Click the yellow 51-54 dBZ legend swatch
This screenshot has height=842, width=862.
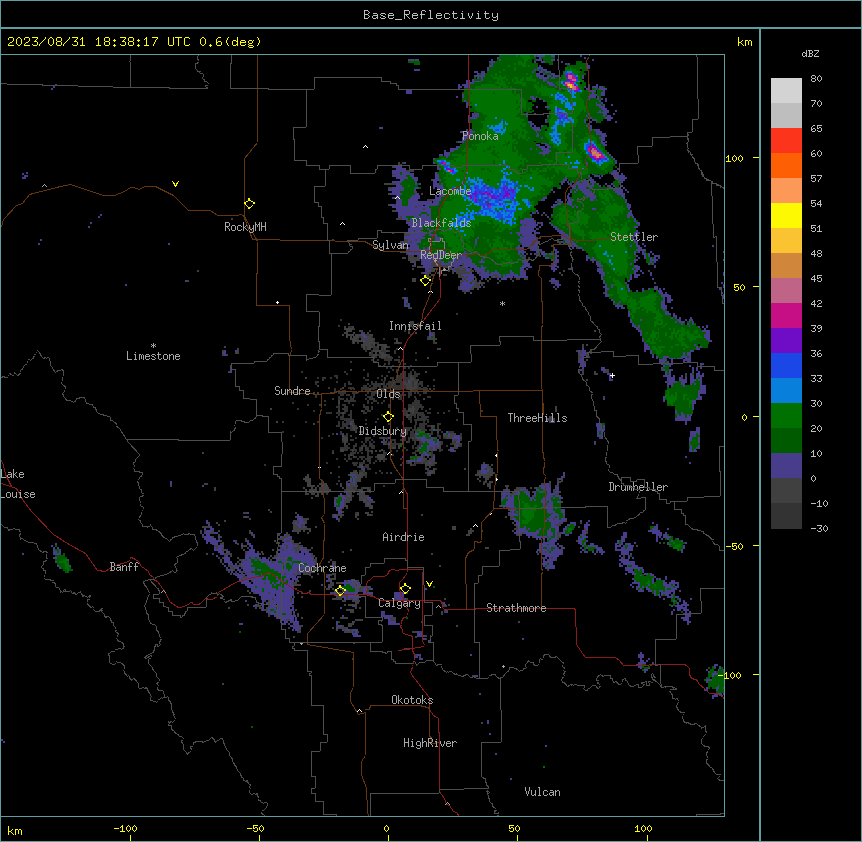pos(786,215)
